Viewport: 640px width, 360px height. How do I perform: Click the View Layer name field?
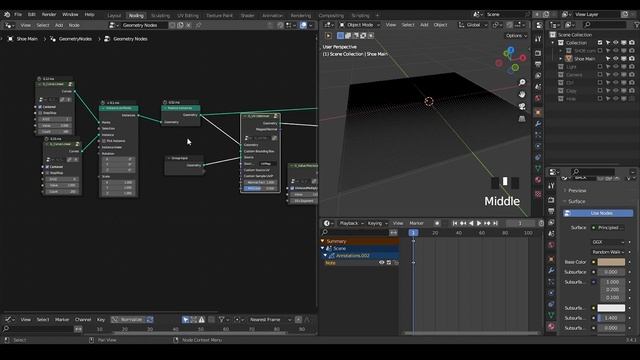click(x=597, y=14)
